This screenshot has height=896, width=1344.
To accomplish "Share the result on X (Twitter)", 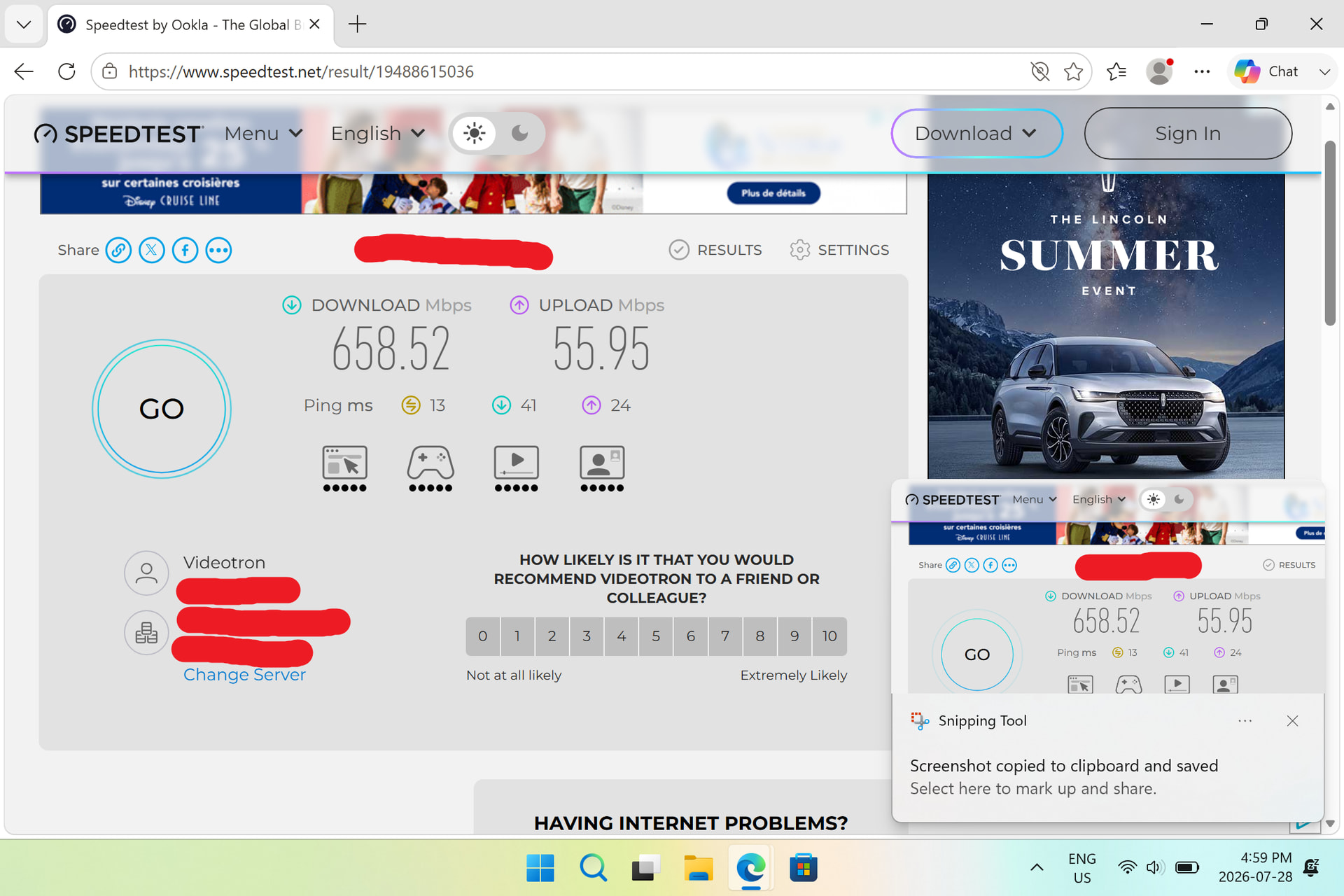I will tap(152, 250).
